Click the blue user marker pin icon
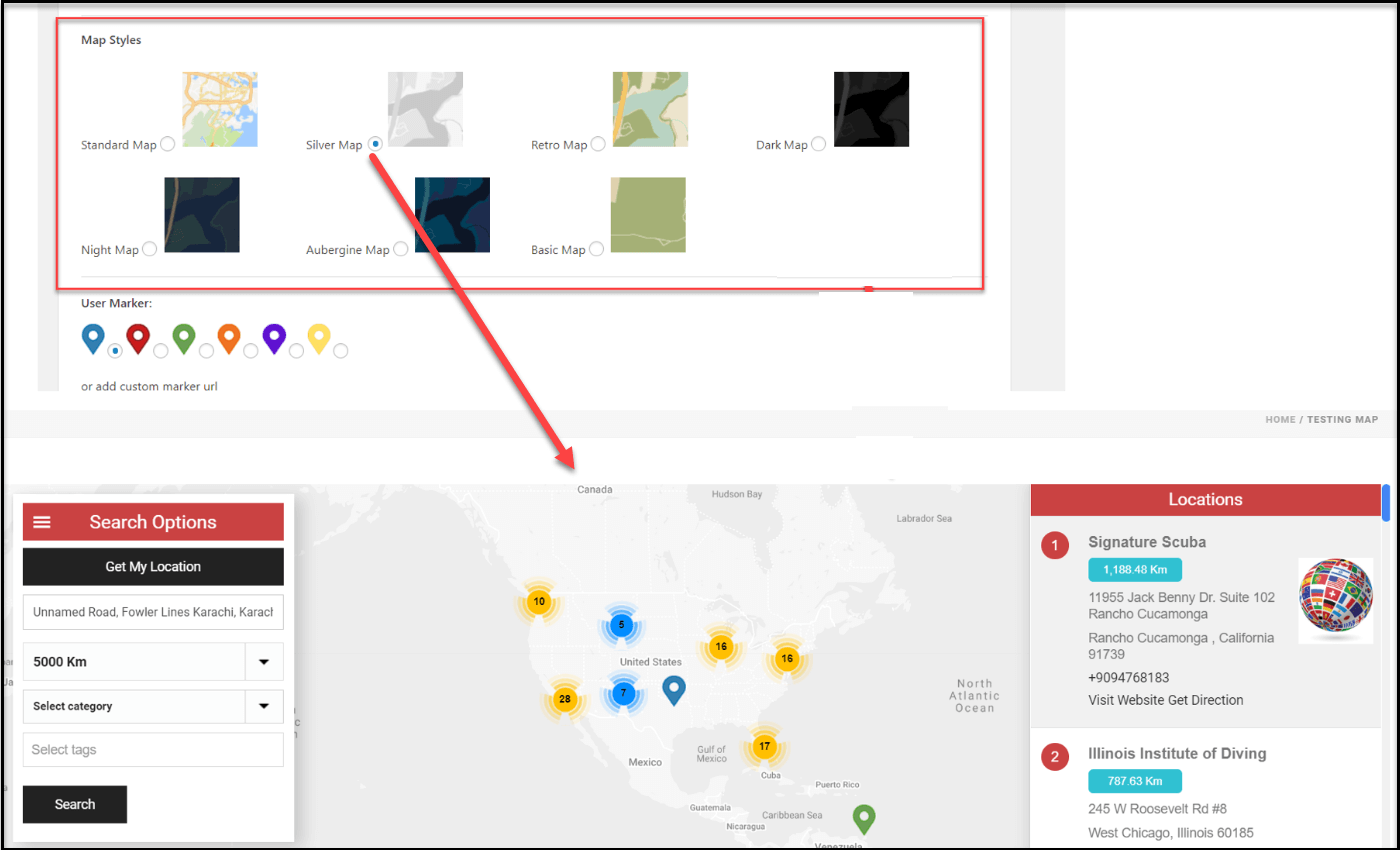 93,339
